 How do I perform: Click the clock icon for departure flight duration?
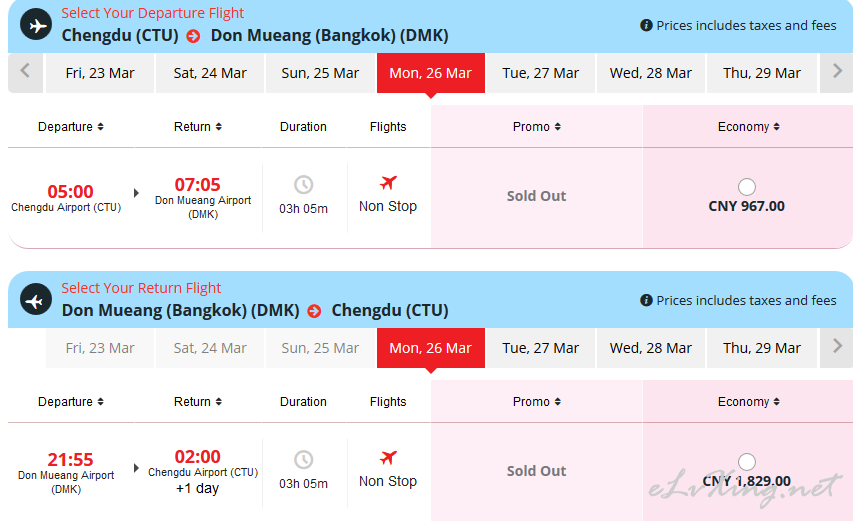pyautogui.click(x=304, y=185)
